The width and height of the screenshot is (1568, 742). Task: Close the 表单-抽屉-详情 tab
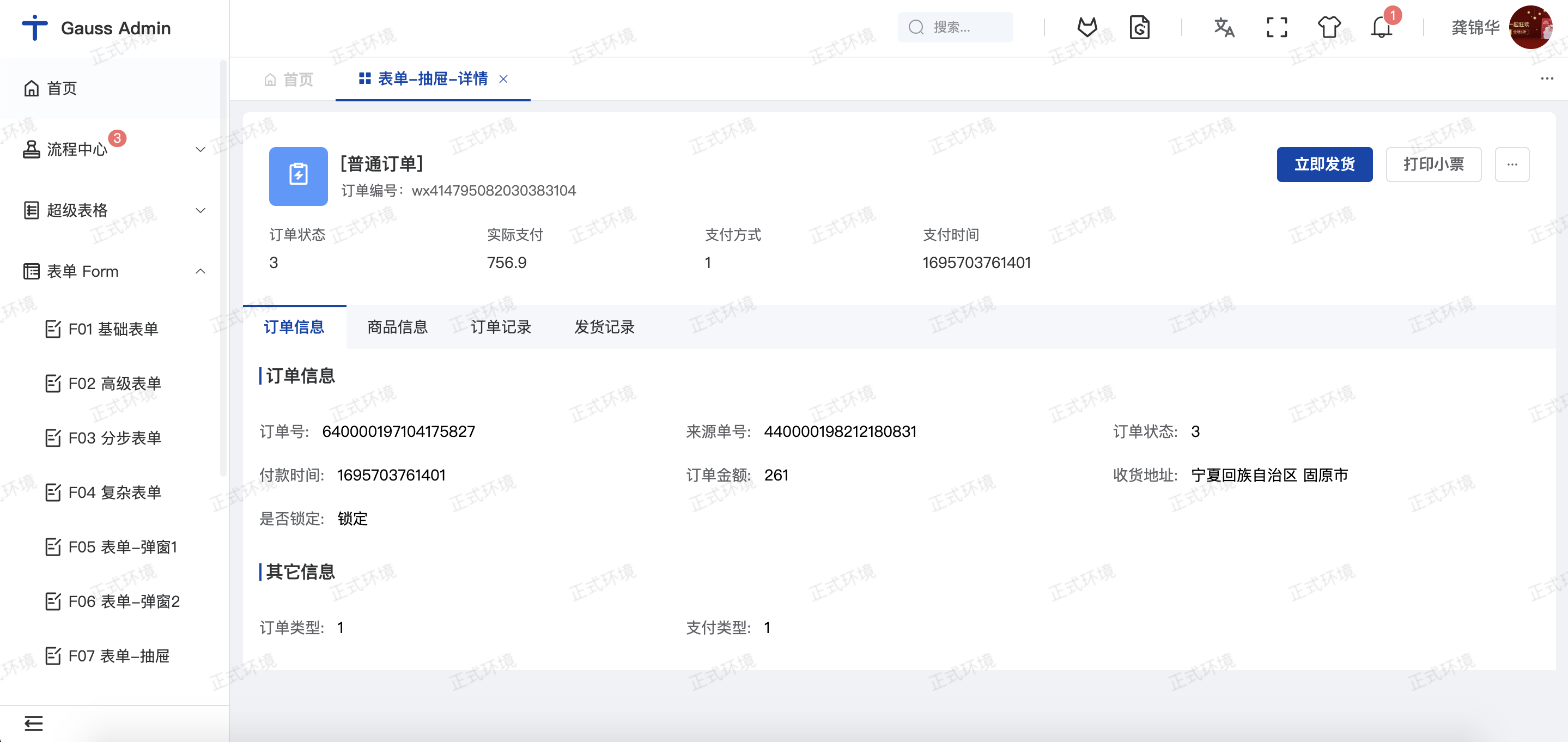pos(503,79)
